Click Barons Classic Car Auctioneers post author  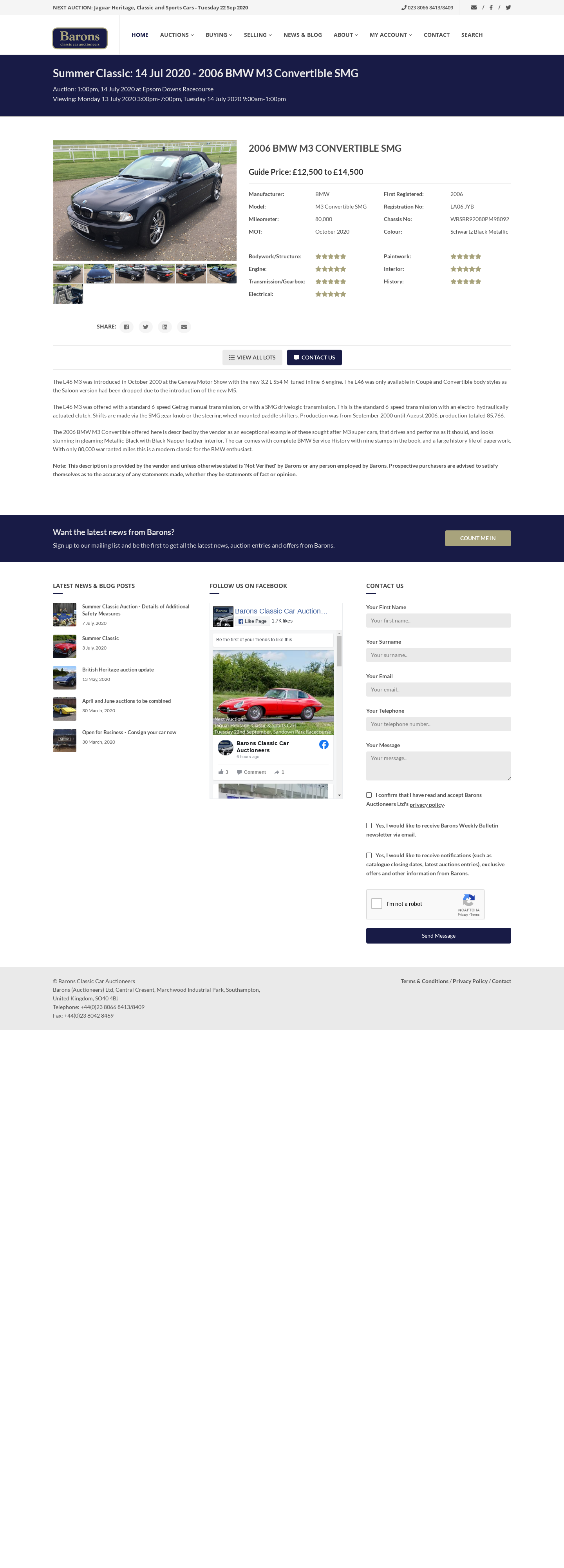(262, 747)
